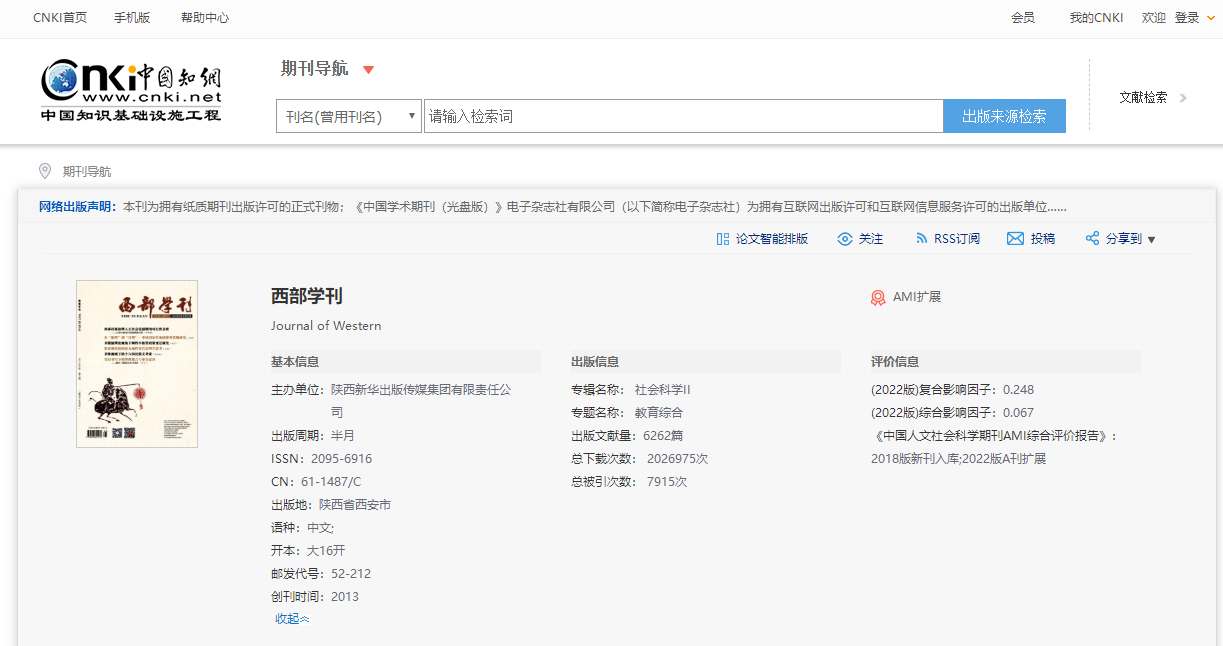Click the 论文智能排版 layout icon
Screen dimensions: 1223x646
coord(723,239)
